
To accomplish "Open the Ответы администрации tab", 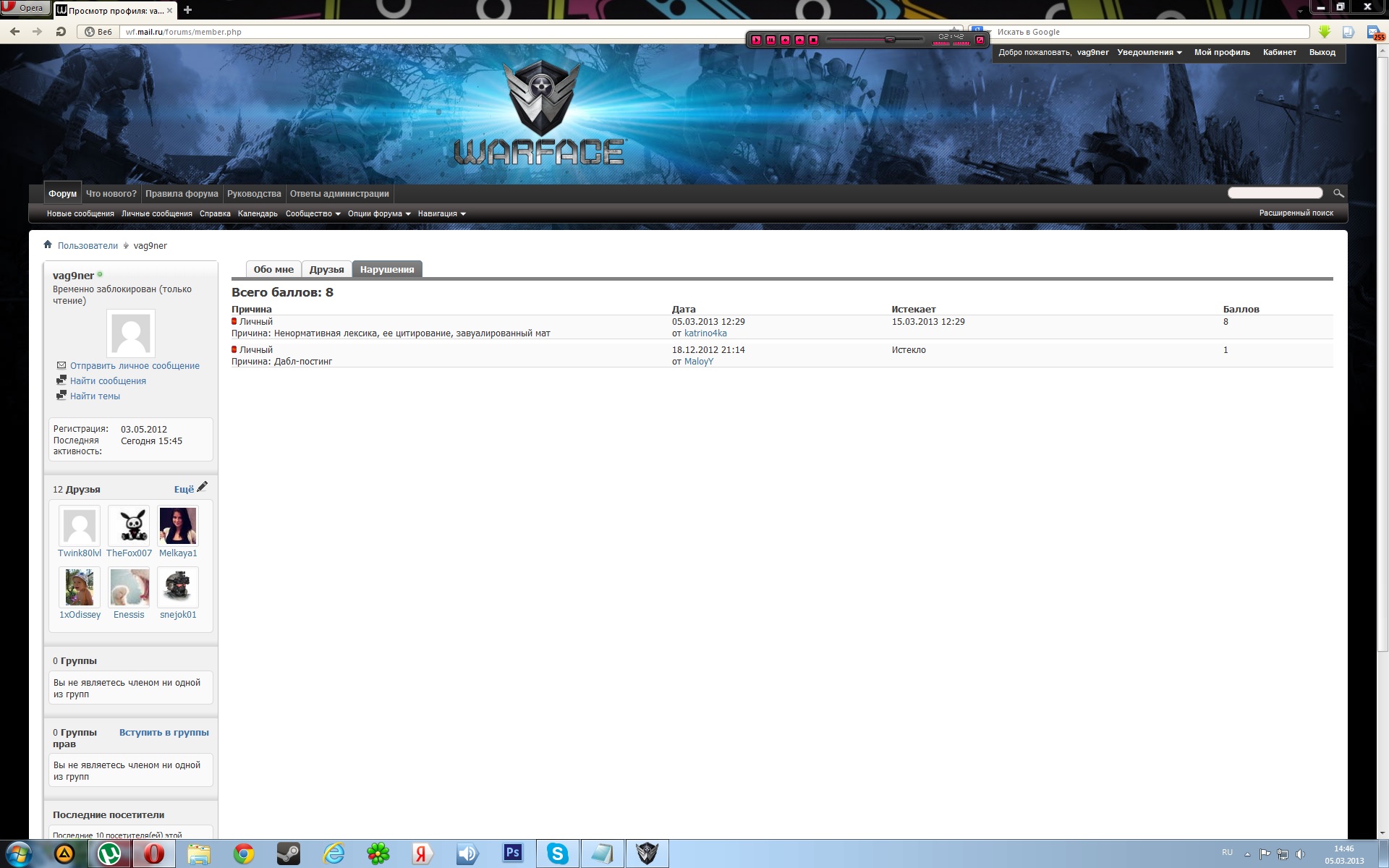I will (x=339, y=193).
